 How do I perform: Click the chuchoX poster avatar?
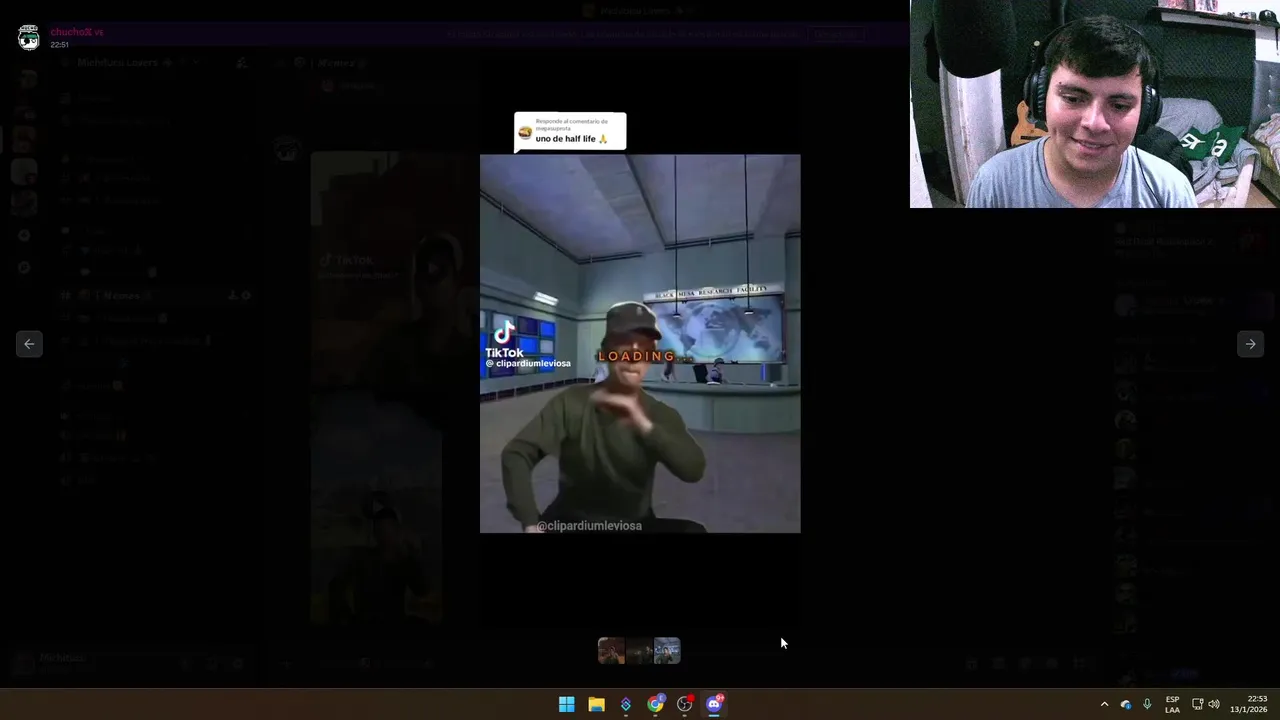29,38
